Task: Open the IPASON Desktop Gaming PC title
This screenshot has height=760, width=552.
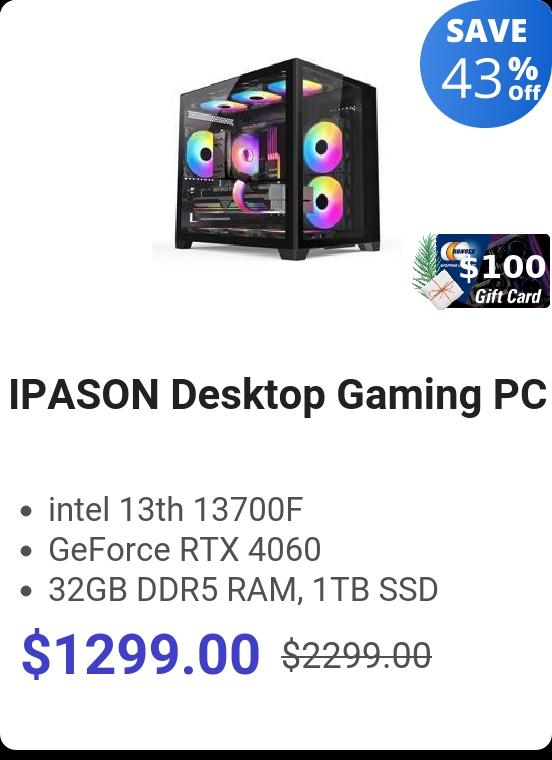Action: pyautogui.click(x=277, y=394)
